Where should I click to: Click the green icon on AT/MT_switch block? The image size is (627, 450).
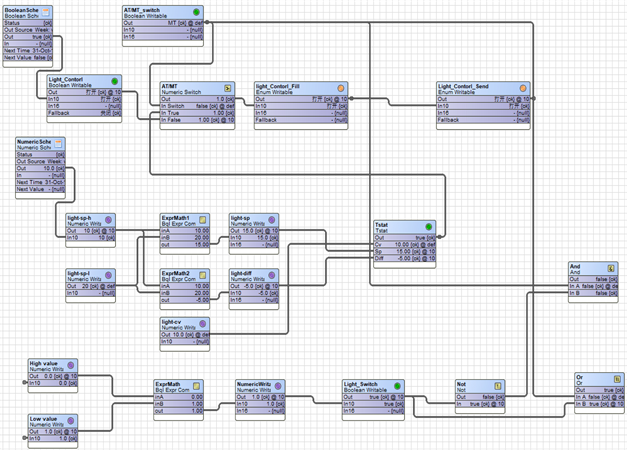click(195, 12)
